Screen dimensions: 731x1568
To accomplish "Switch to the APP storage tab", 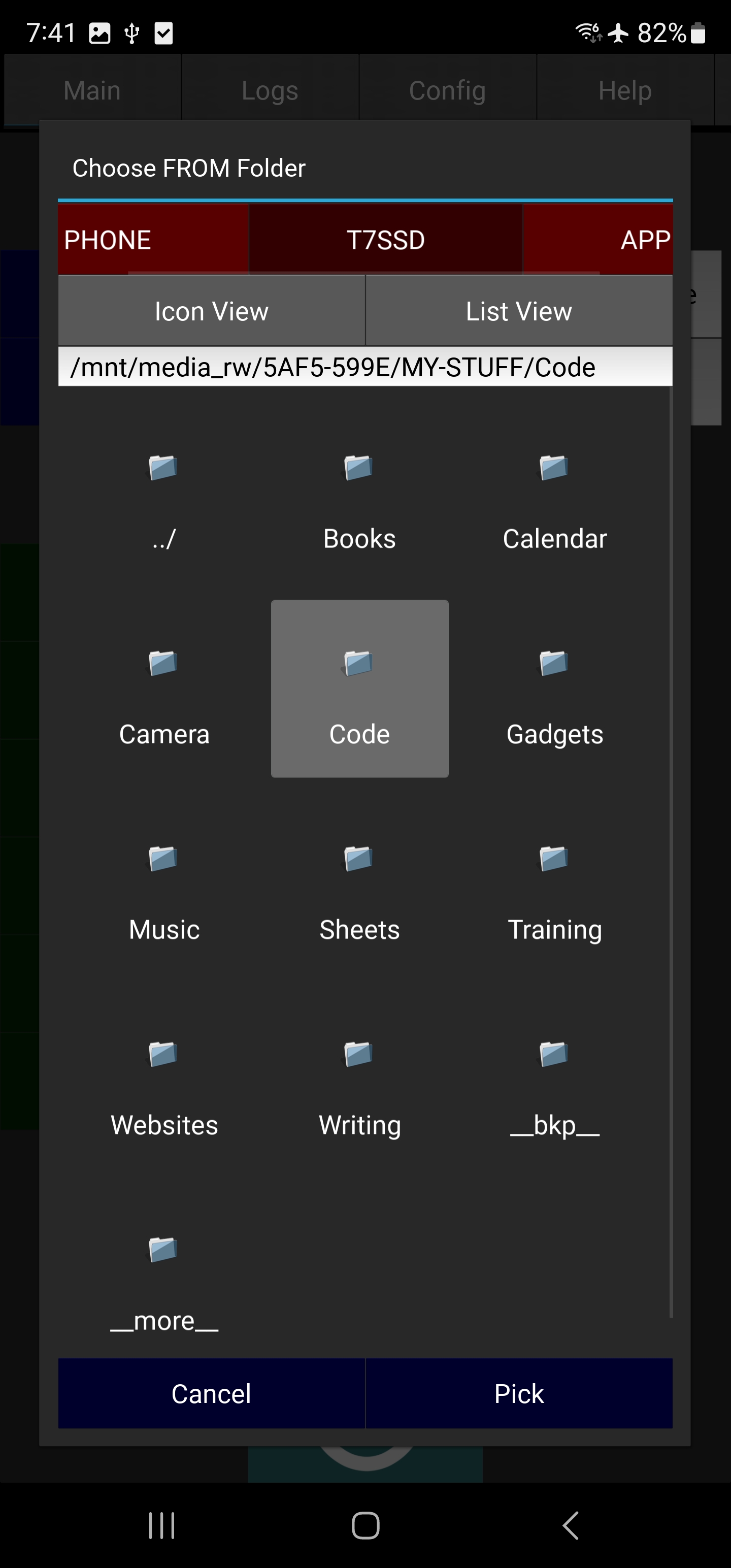I will pos(597,239).
